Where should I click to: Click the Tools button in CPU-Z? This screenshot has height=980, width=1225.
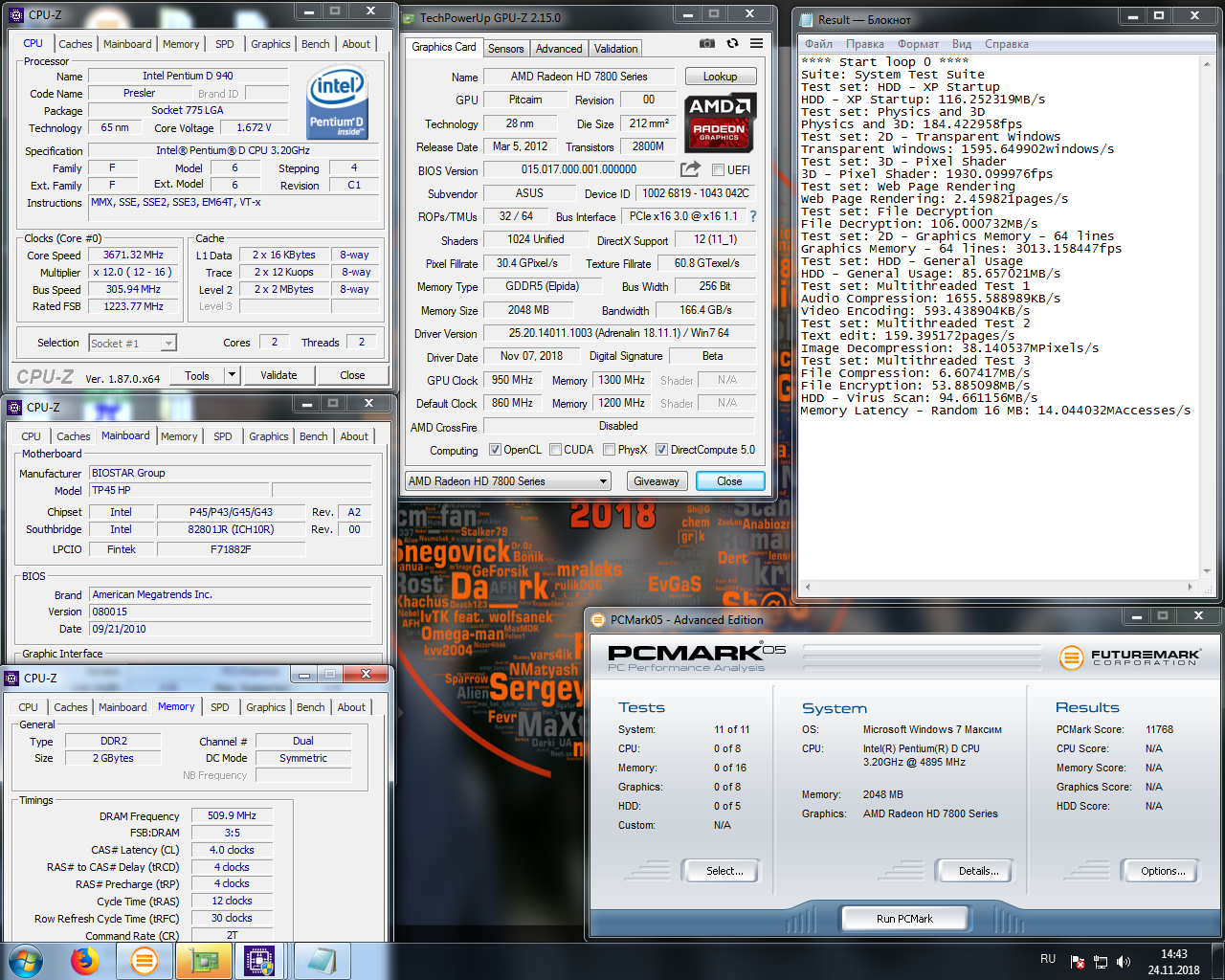click(197, 376)
